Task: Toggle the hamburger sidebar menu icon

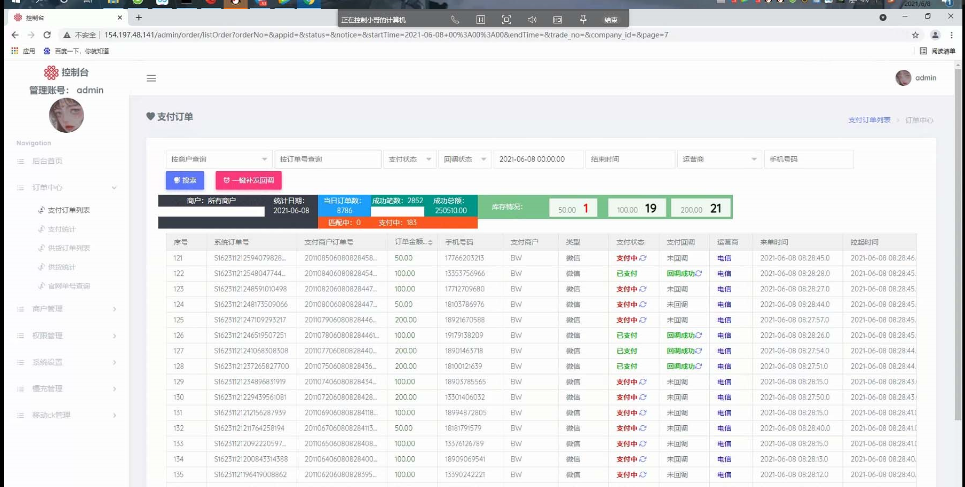Action: pos(151,78)
